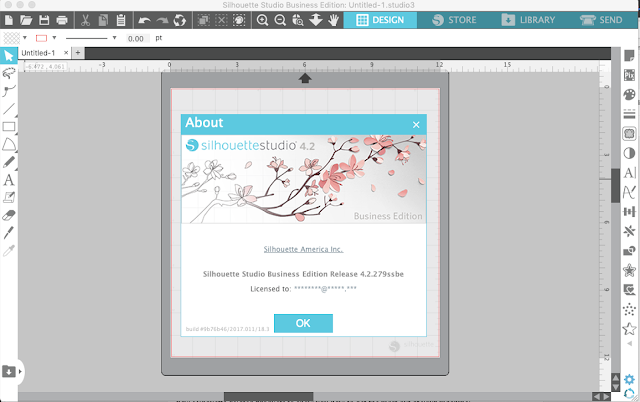This screenshot has height=402, width=640.
Task: Select the Knife tool
Action: coord(9,233)
